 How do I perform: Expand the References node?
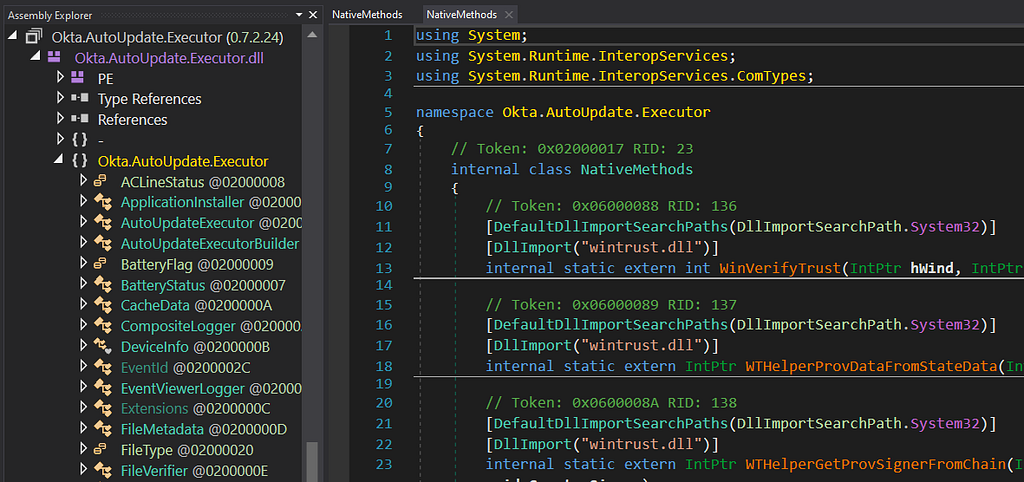pyautogui.click(x=60, y=120)
